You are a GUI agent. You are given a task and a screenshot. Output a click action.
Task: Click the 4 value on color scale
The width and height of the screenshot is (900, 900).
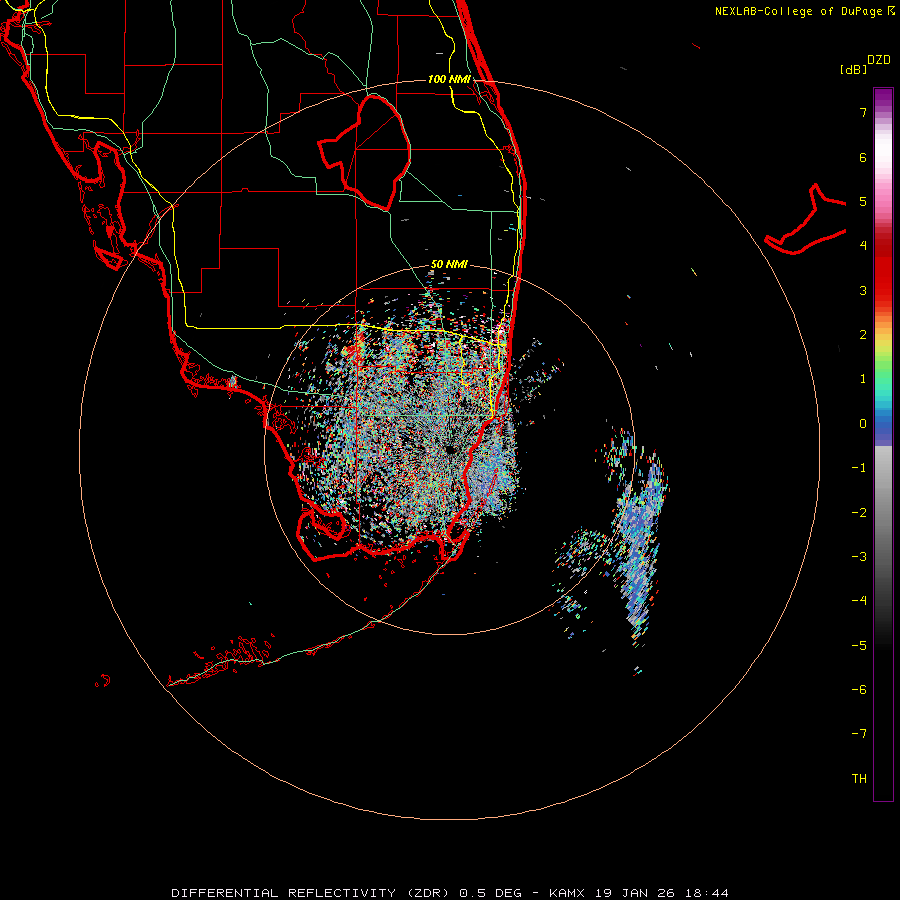click(x=863, y=246)
